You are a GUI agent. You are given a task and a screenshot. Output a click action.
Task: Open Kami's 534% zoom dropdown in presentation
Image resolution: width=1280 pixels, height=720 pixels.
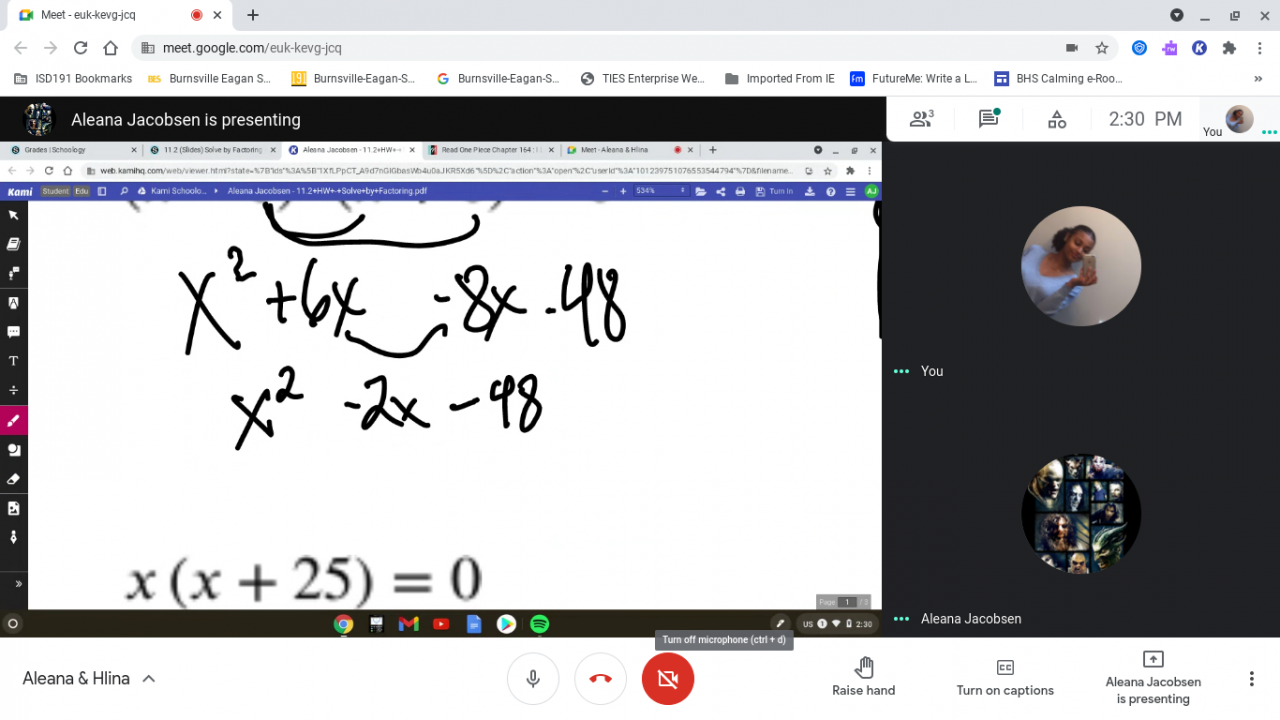click(661, 191)
